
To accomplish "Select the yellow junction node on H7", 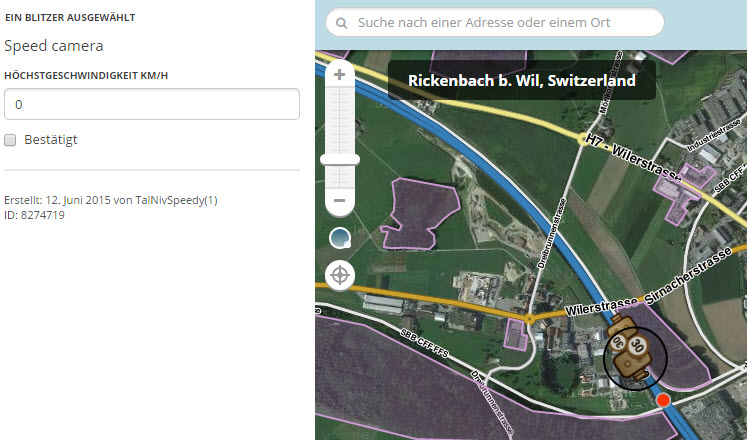I will [582, 140].
